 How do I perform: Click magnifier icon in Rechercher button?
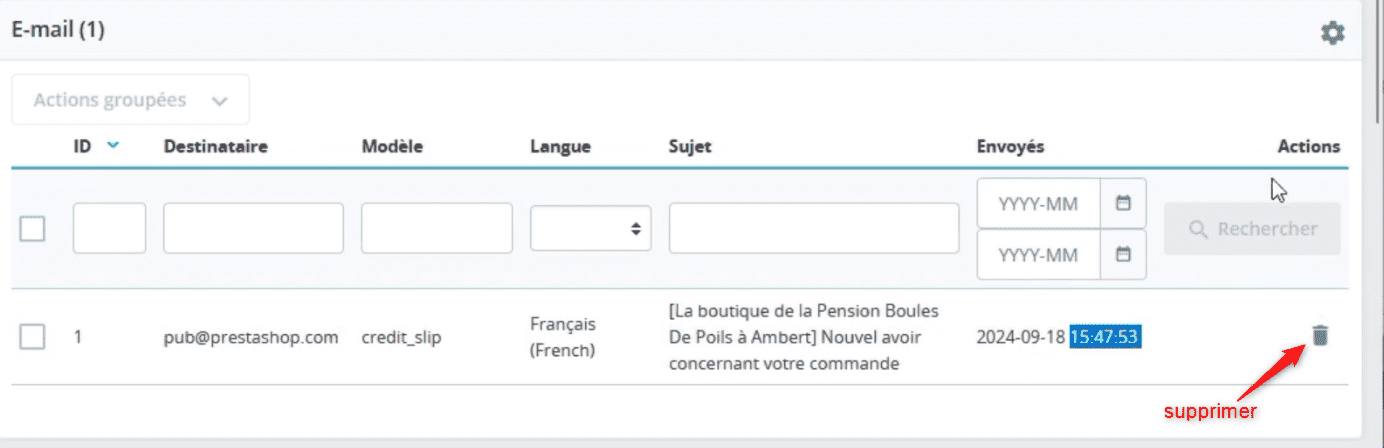click(1199, 229)
